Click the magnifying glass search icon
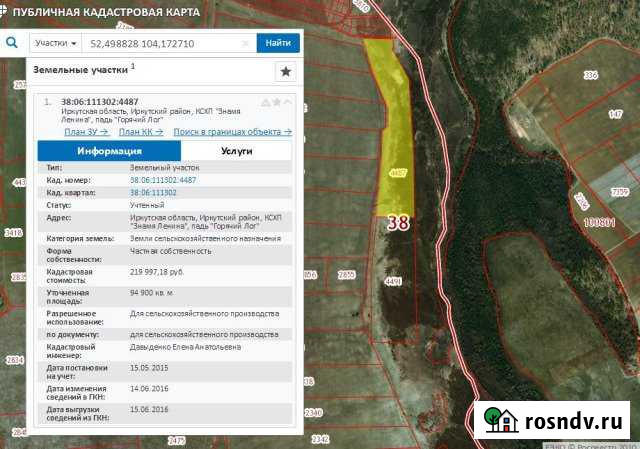640x449 pixels. 12,43
